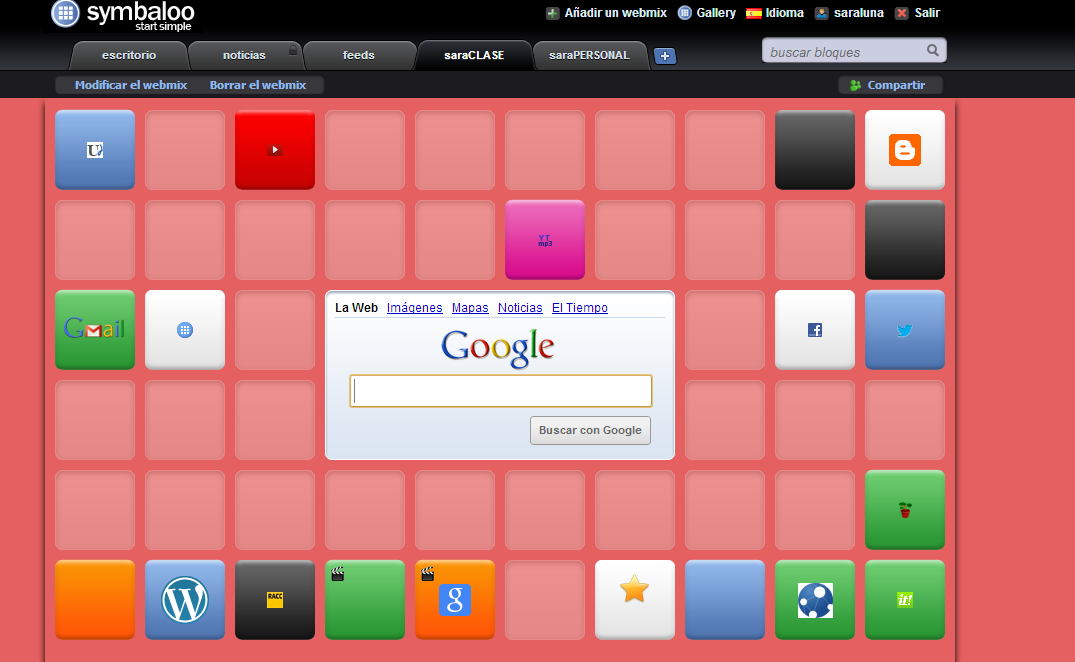Click the Compartir button

point(890,85)
